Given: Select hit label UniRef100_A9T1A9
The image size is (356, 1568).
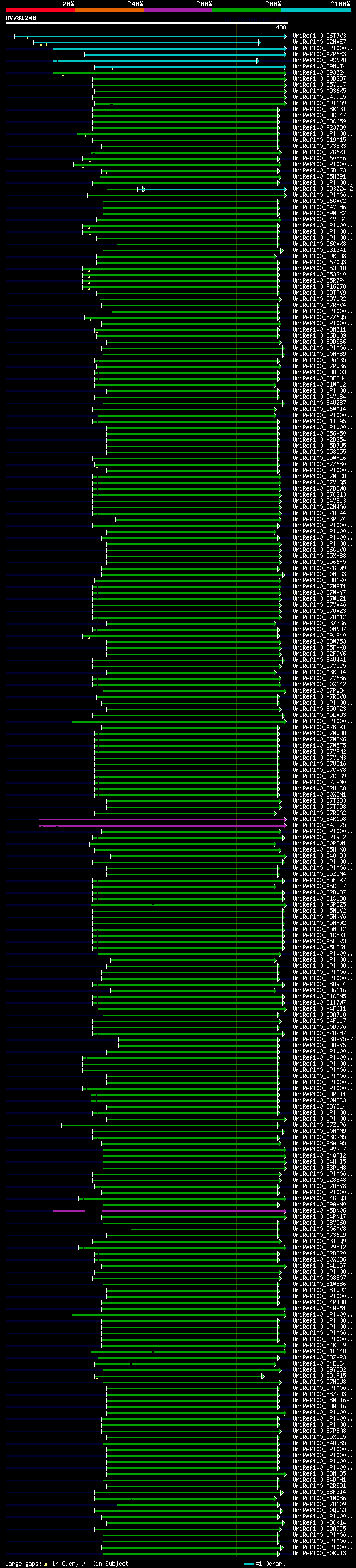Looking at the screenshot, I should click(x=319, y=103).
